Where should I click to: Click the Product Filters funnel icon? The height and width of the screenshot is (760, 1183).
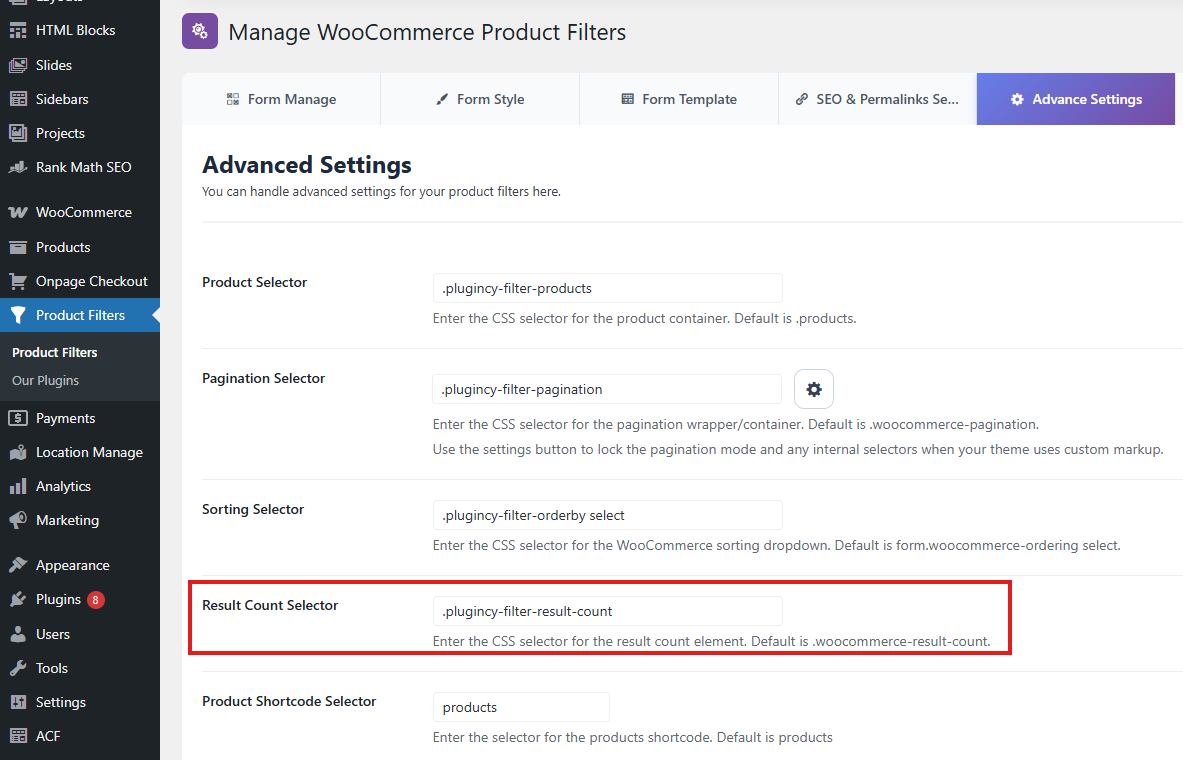[x=18, y=315]
